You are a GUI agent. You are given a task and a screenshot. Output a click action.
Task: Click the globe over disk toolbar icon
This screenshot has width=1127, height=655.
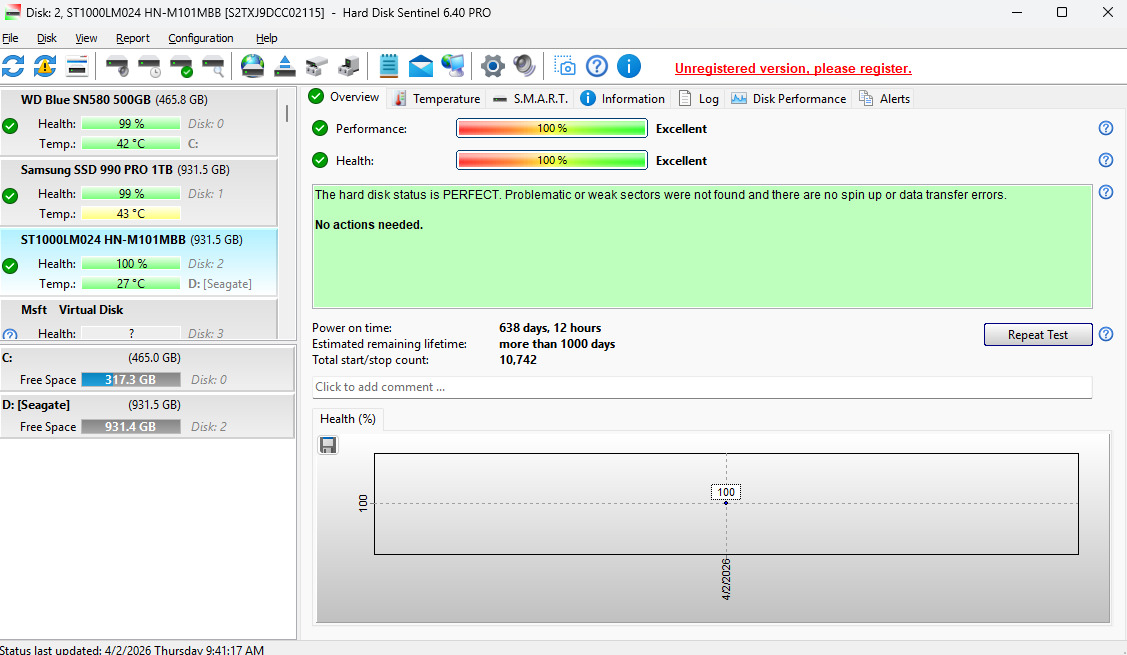(x=252, y=66)
